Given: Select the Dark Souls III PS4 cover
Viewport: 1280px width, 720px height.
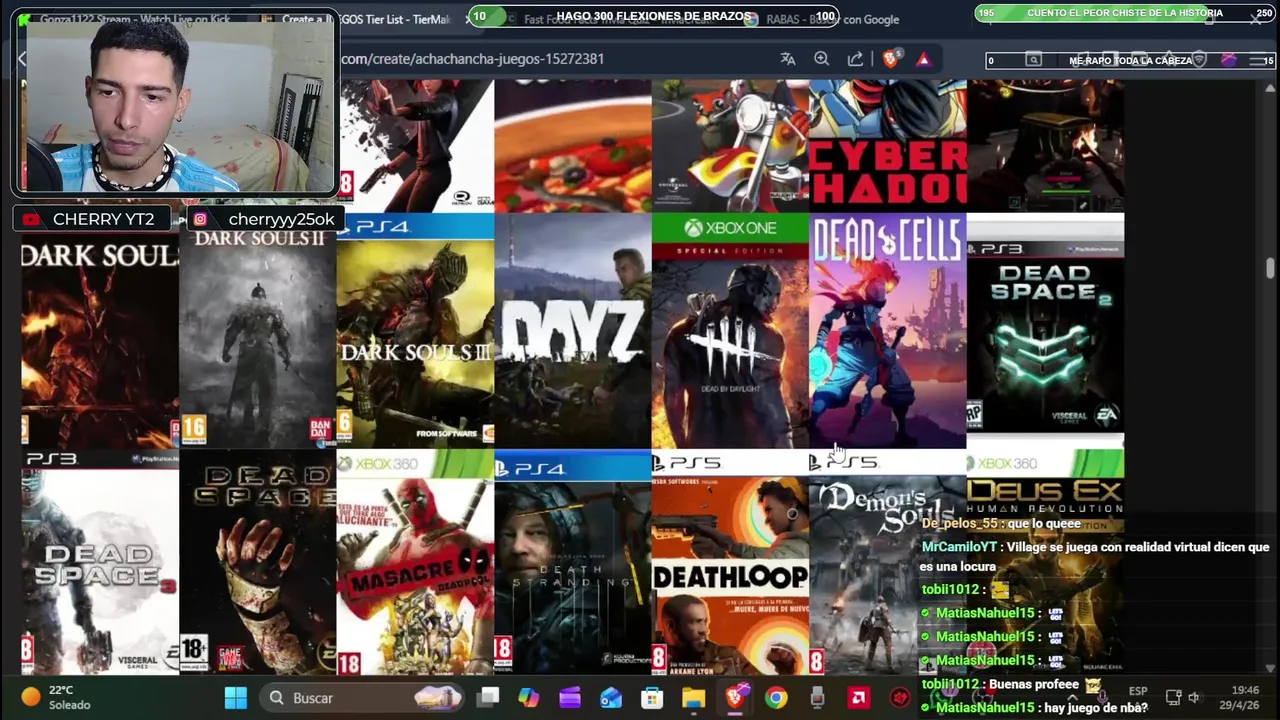Looking at the screenshot, I should click(415, 331).
